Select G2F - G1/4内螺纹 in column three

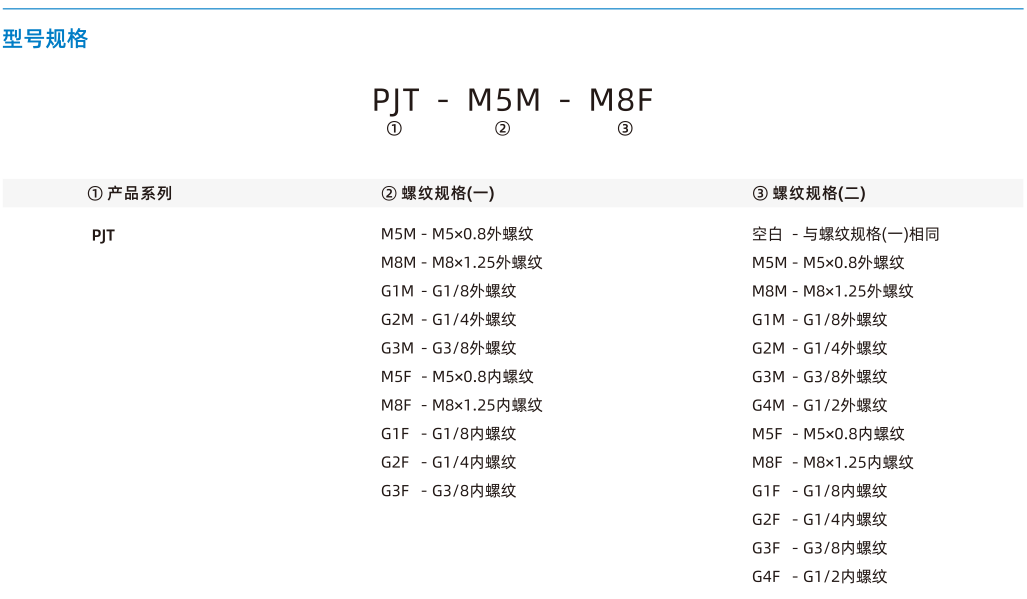819,520
